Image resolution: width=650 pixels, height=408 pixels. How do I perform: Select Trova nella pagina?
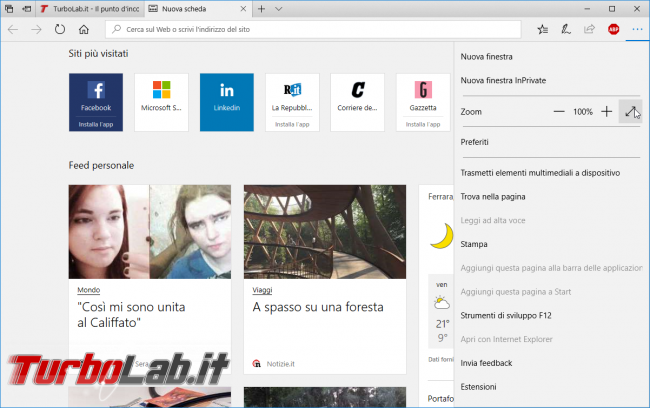493,197
